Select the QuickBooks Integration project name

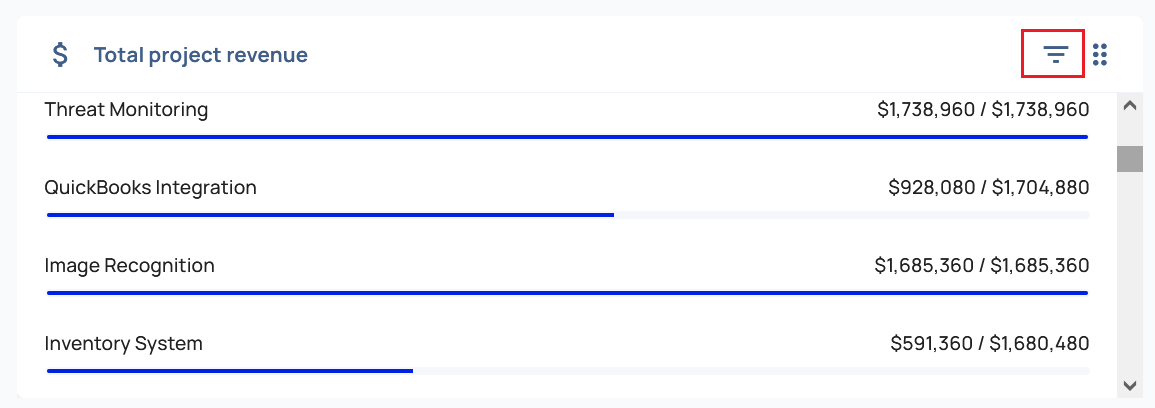tap(150, 187)
